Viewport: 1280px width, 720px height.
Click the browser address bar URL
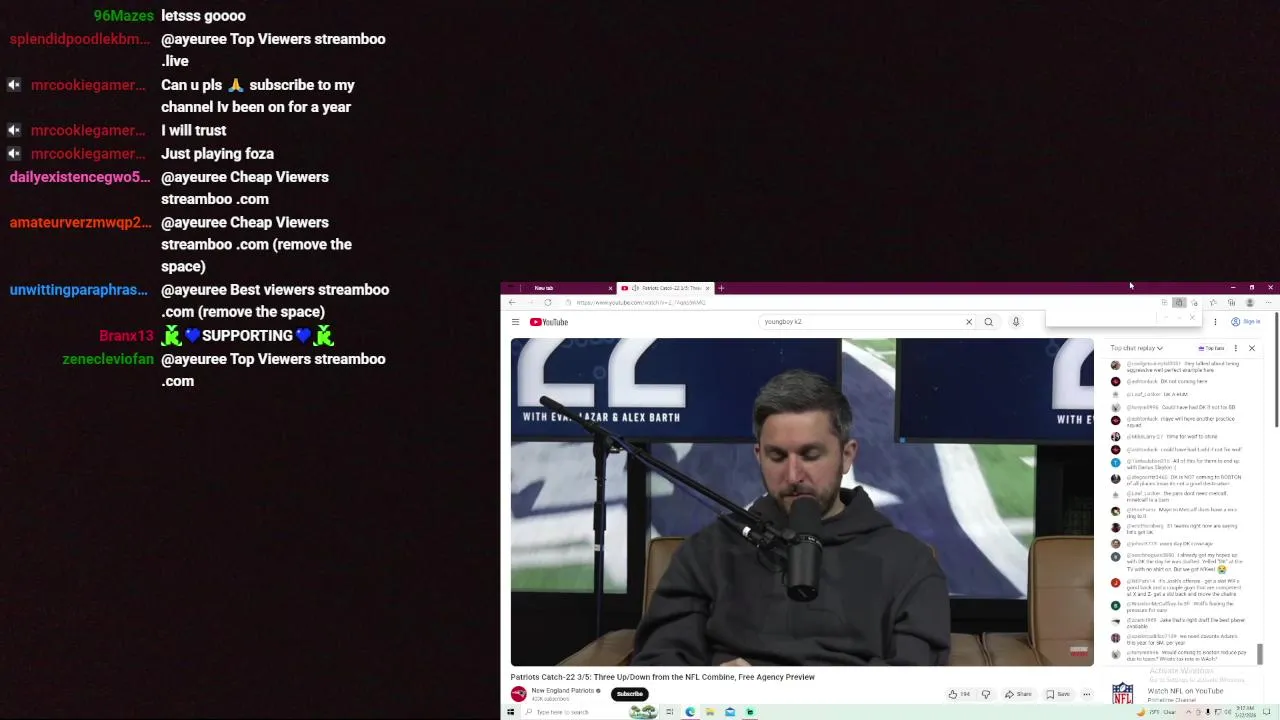pyautogui.click(x=640, y=302)
